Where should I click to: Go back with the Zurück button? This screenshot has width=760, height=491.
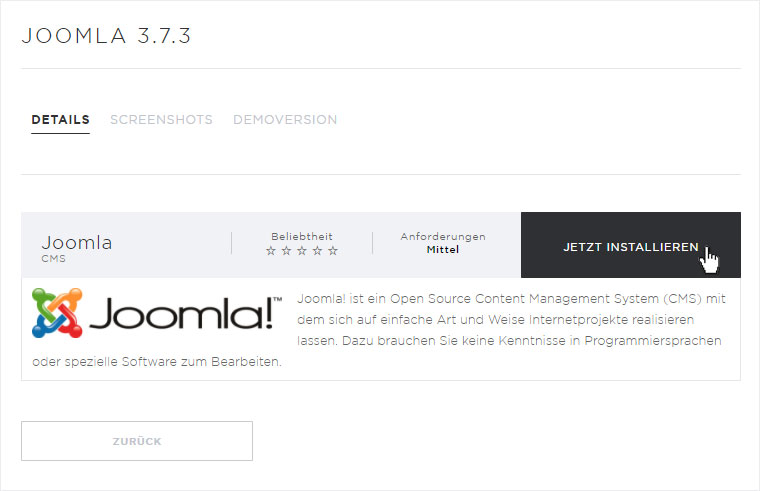tap(137, 441)
